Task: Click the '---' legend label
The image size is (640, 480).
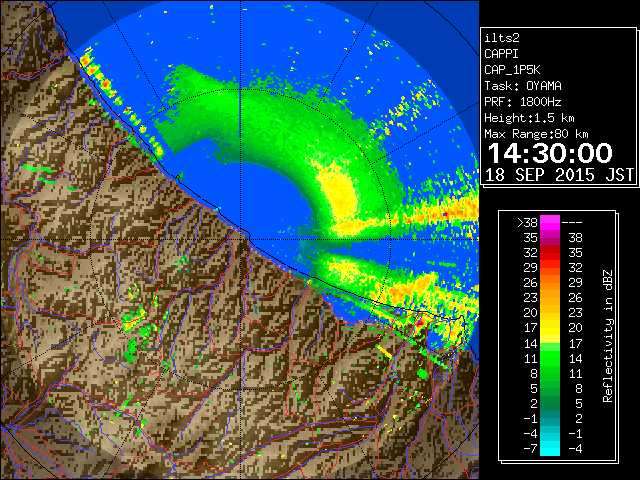Action: (x=572, y=223)
